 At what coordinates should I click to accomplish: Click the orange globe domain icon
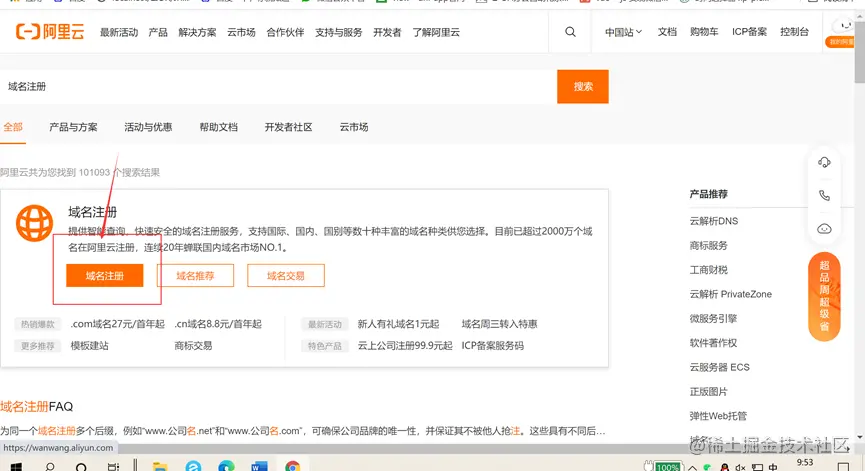[x=34, y=223]
